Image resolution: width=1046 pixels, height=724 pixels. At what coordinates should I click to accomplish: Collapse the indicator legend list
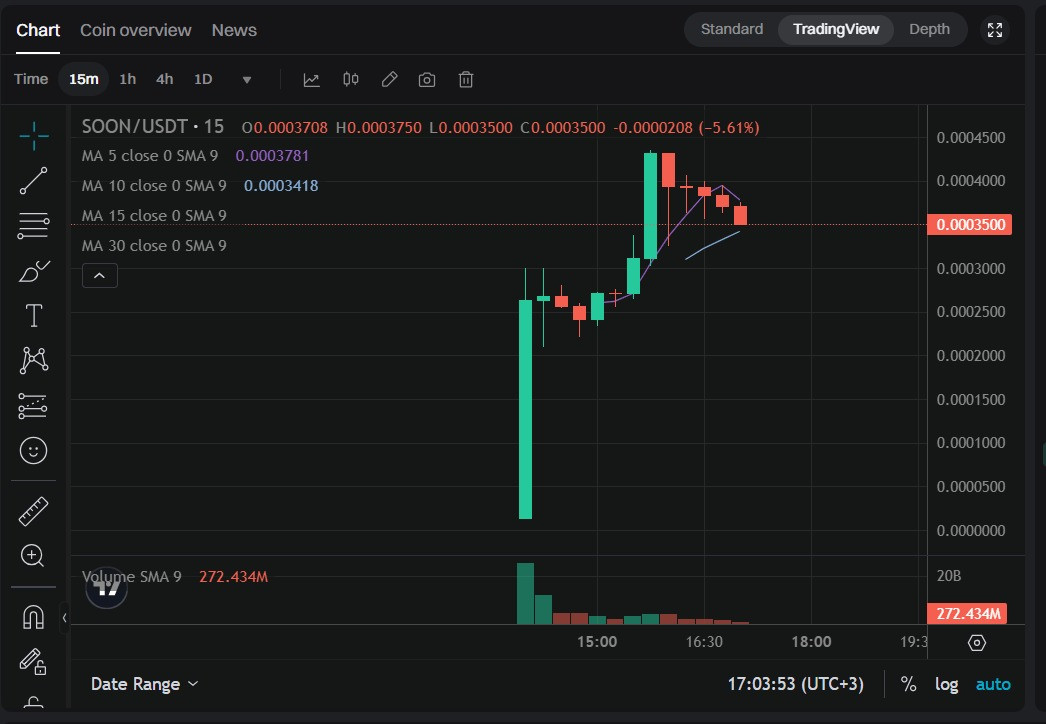tap(100, 276)
